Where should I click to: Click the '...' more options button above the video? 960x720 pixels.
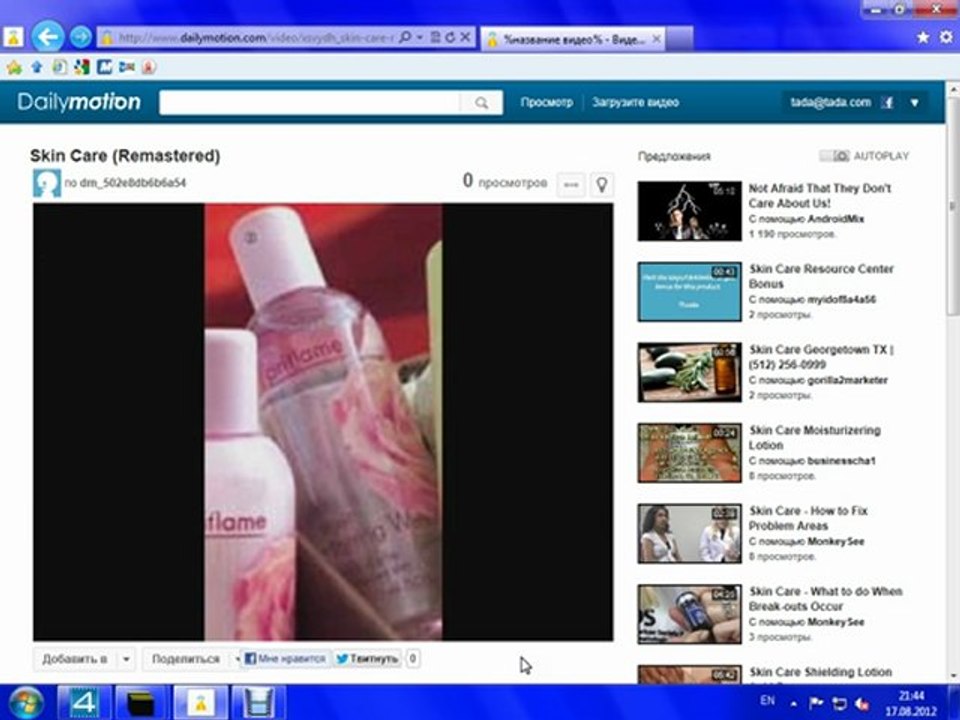coord(571,184)
